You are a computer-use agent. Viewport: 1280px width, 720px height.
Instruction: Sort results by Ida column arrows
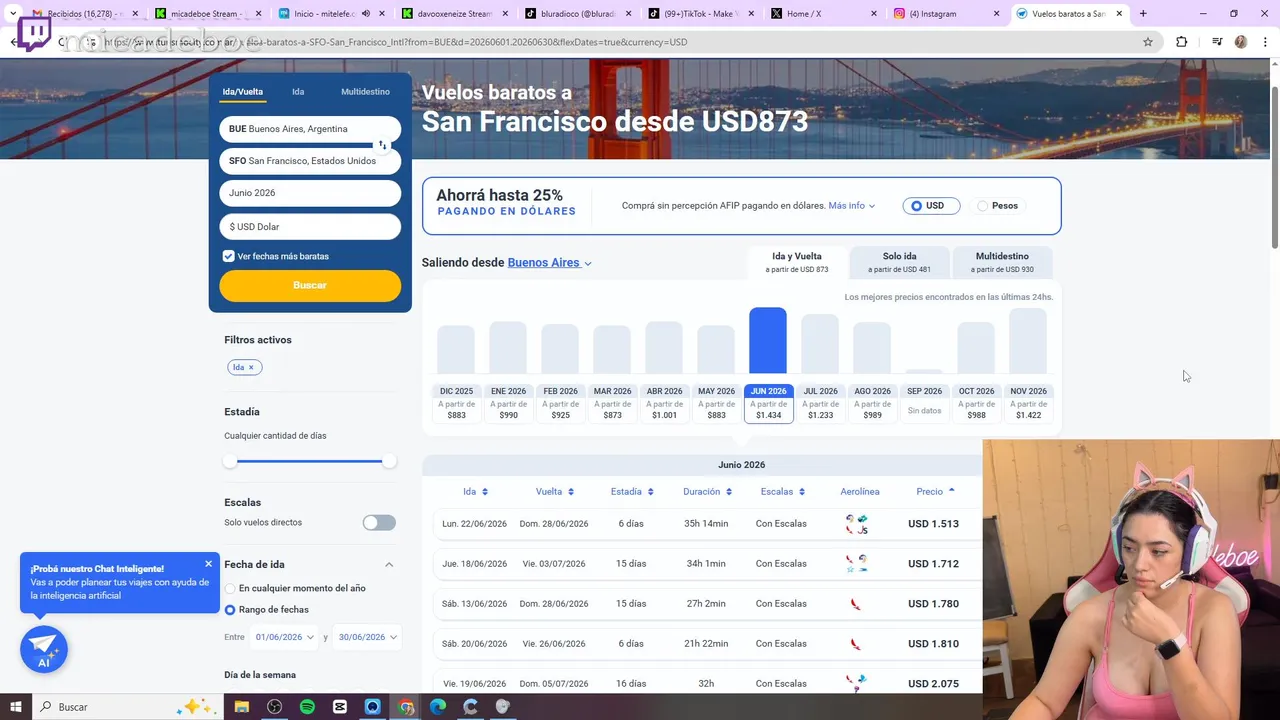485,492
